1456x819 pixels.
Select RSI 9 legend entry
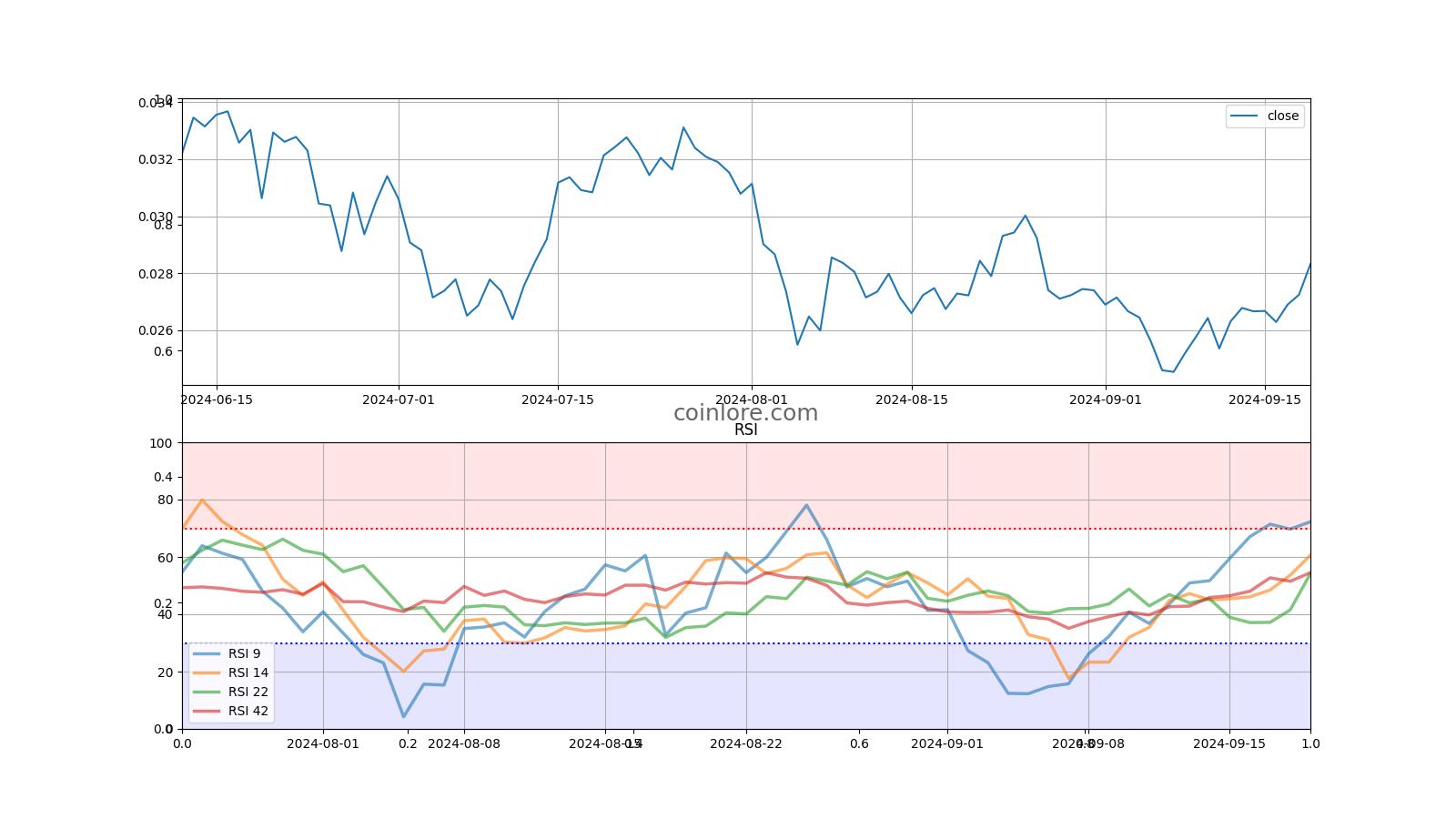pos(230,653)
